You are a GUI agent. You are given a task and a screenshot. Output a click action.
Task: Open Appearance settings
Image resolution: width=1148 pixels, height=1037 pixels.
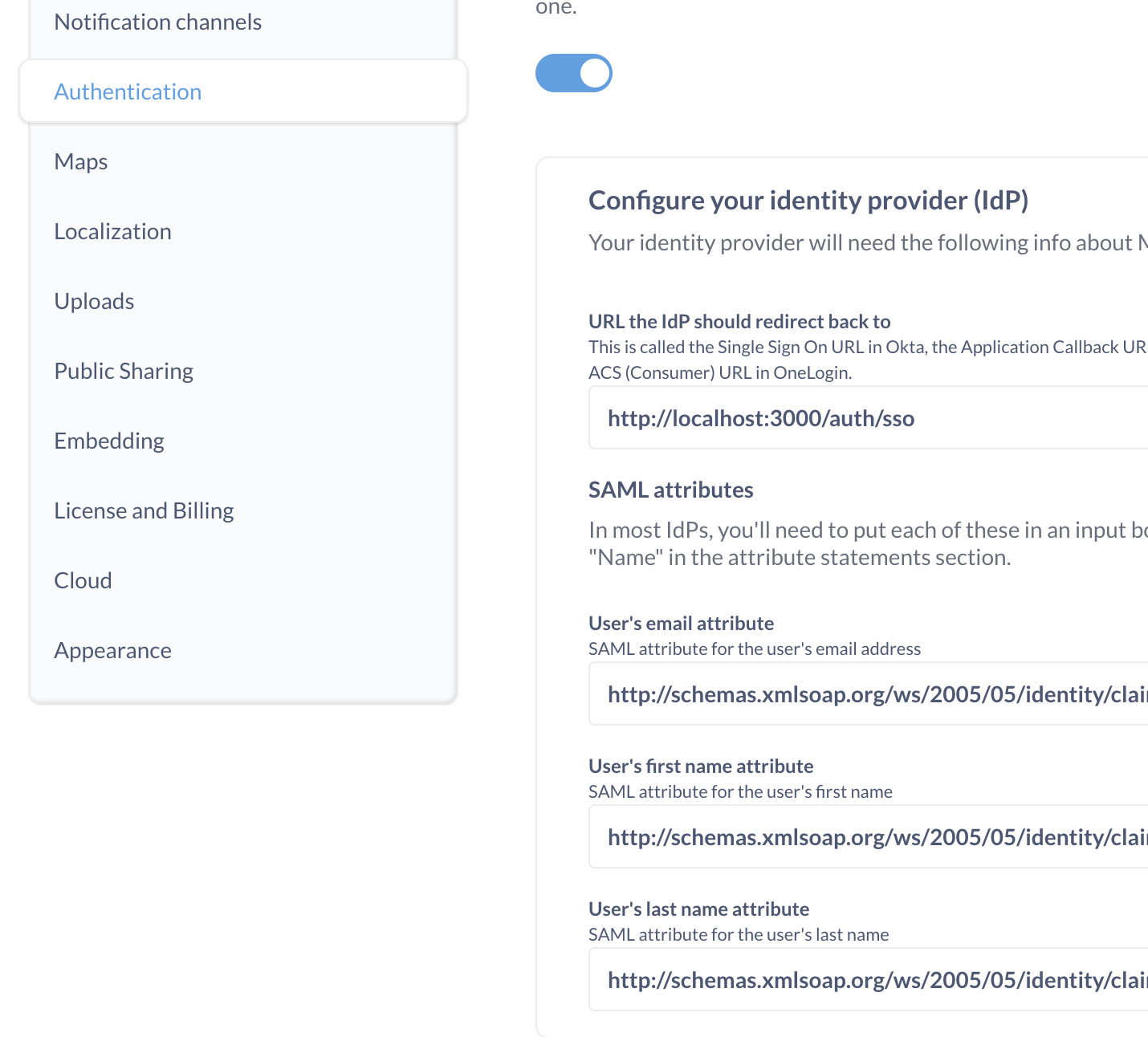[112, 651]
